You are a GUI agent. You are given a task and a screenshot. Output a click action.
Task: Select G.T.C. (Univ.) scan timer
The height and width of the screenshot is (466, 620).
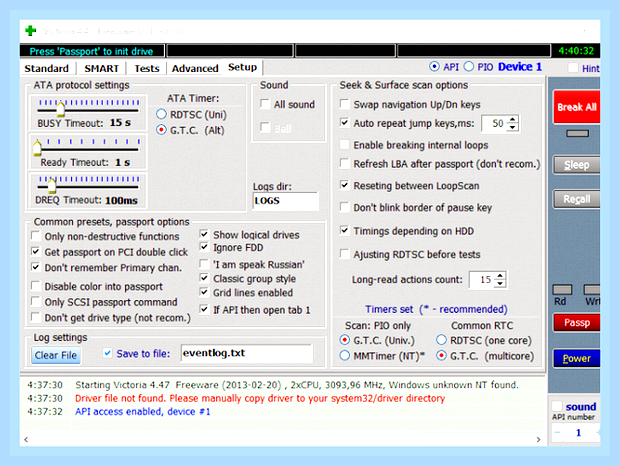click(x=345, y=340)
